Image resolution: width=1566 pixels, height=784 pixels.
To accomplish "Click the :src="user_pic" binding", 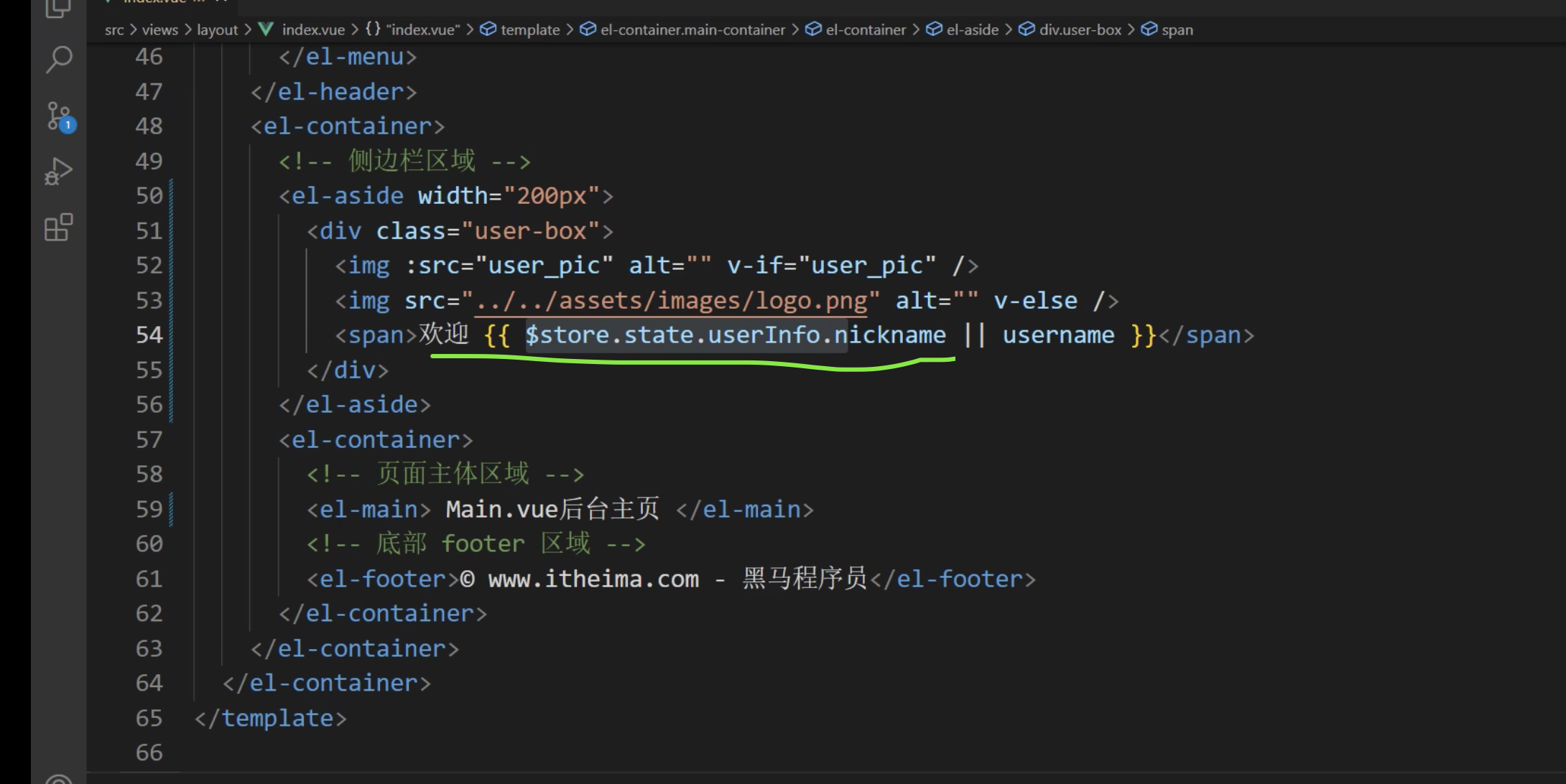I will pyautogui.click(x=509, y=266).
